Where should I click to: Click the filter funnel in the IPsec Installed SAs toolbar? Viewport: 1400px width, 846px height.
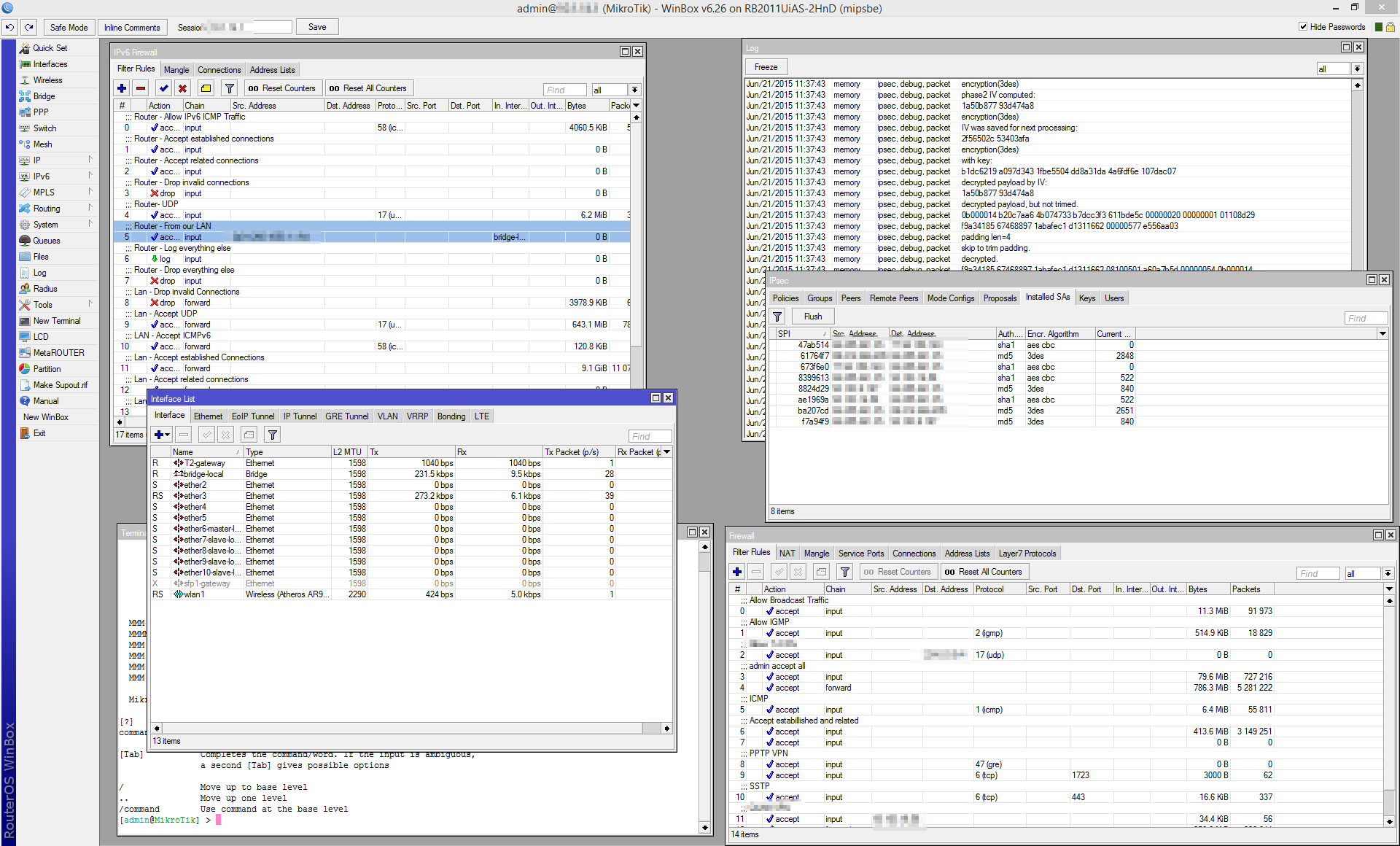tap(778, 317)
